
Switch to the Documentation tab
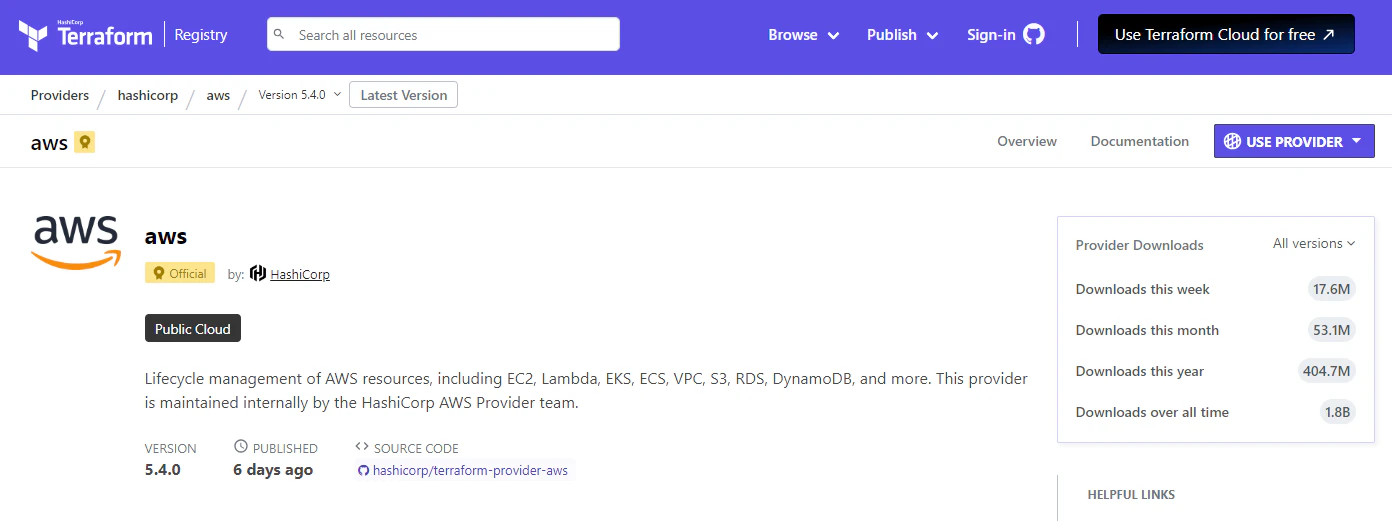[x=1140, y=141]
